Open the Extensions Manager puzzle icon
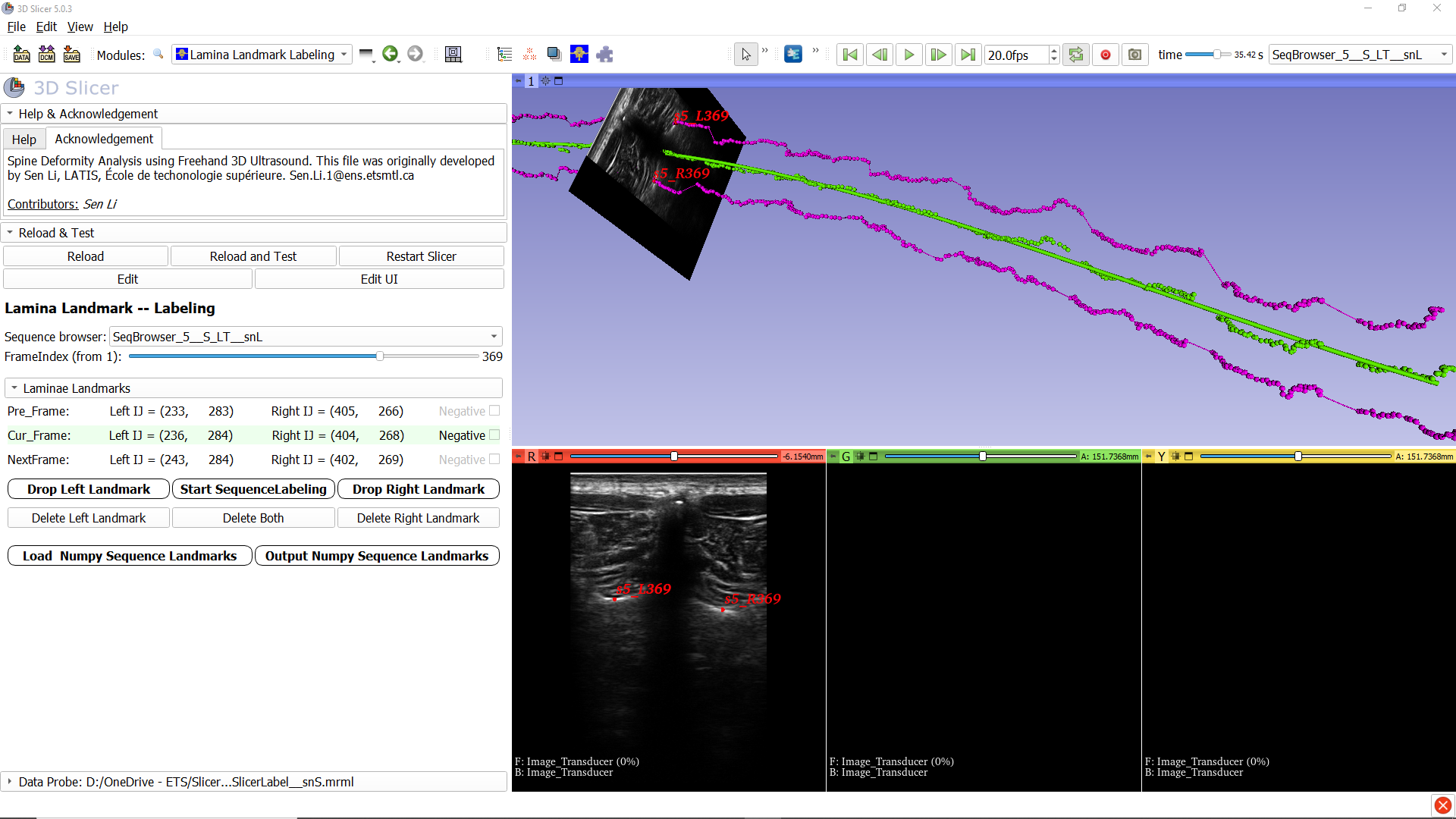 coord(604,55)
